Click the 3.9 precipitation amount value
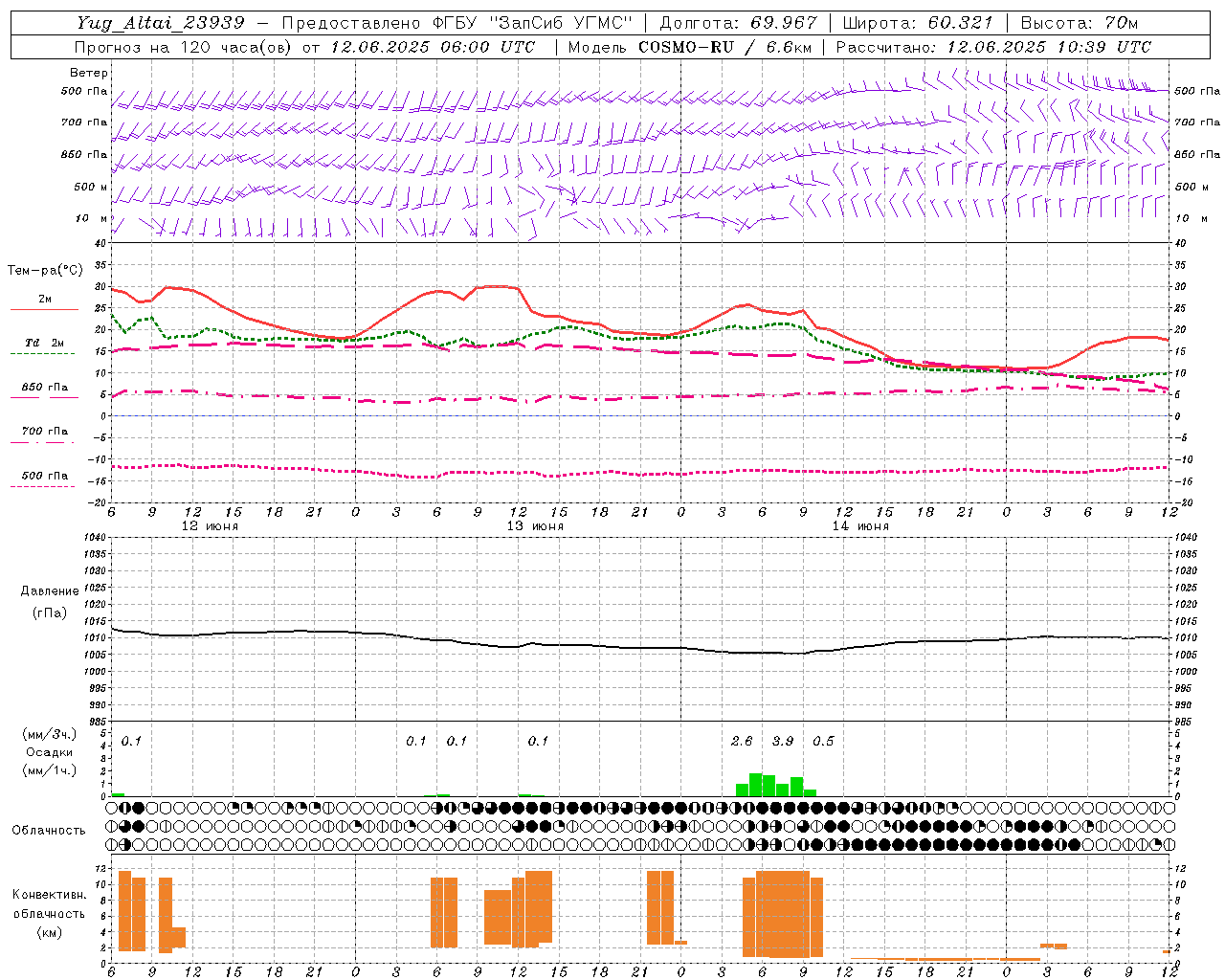The image size is (1225, 980). [x=783, y=742]
